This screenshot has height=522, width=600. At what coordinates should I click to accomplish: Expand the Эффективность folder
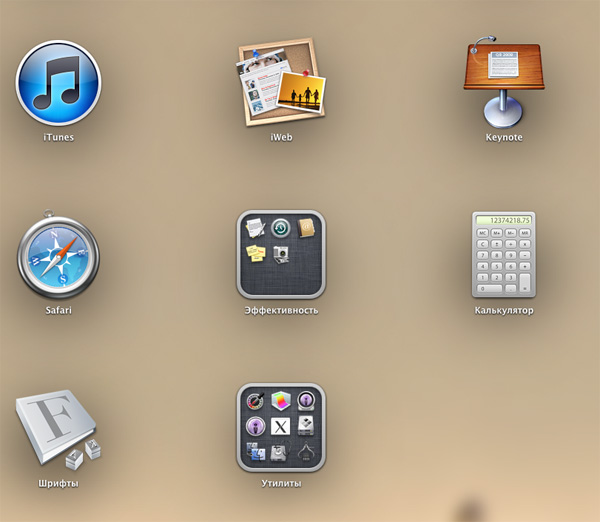(281, 254)
